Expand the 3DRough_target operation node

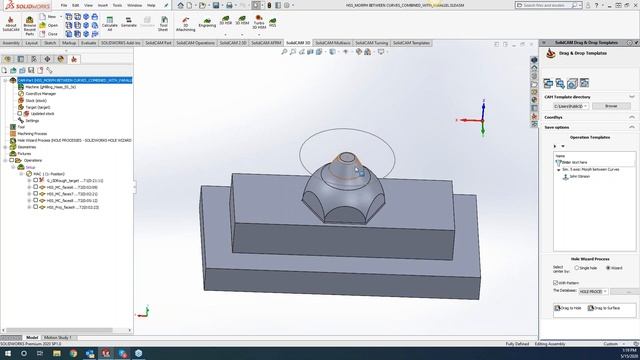pos(29,180)
